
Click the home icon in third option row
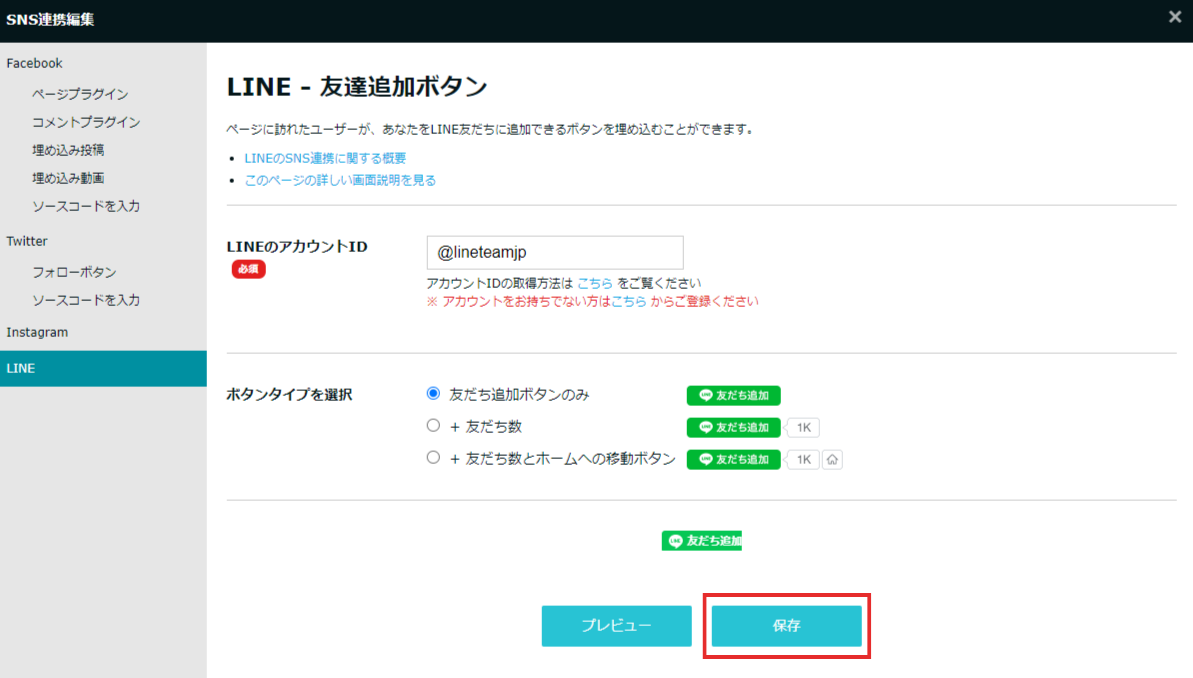(x=832, y=460)
